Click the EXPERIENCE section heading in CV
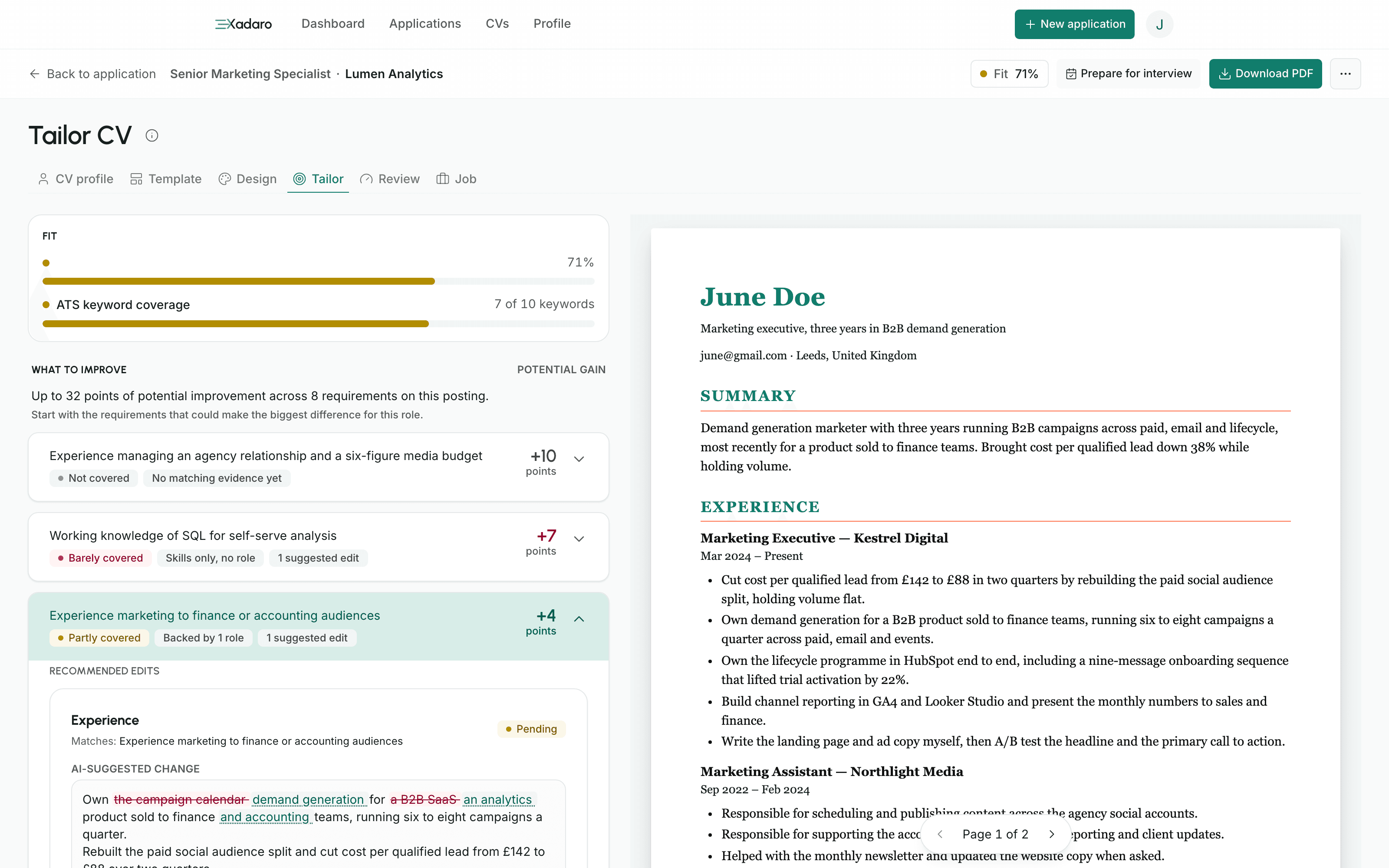The width and height of the screenshot is (1389, 868). pyautogui.click(x=760, y=507)
